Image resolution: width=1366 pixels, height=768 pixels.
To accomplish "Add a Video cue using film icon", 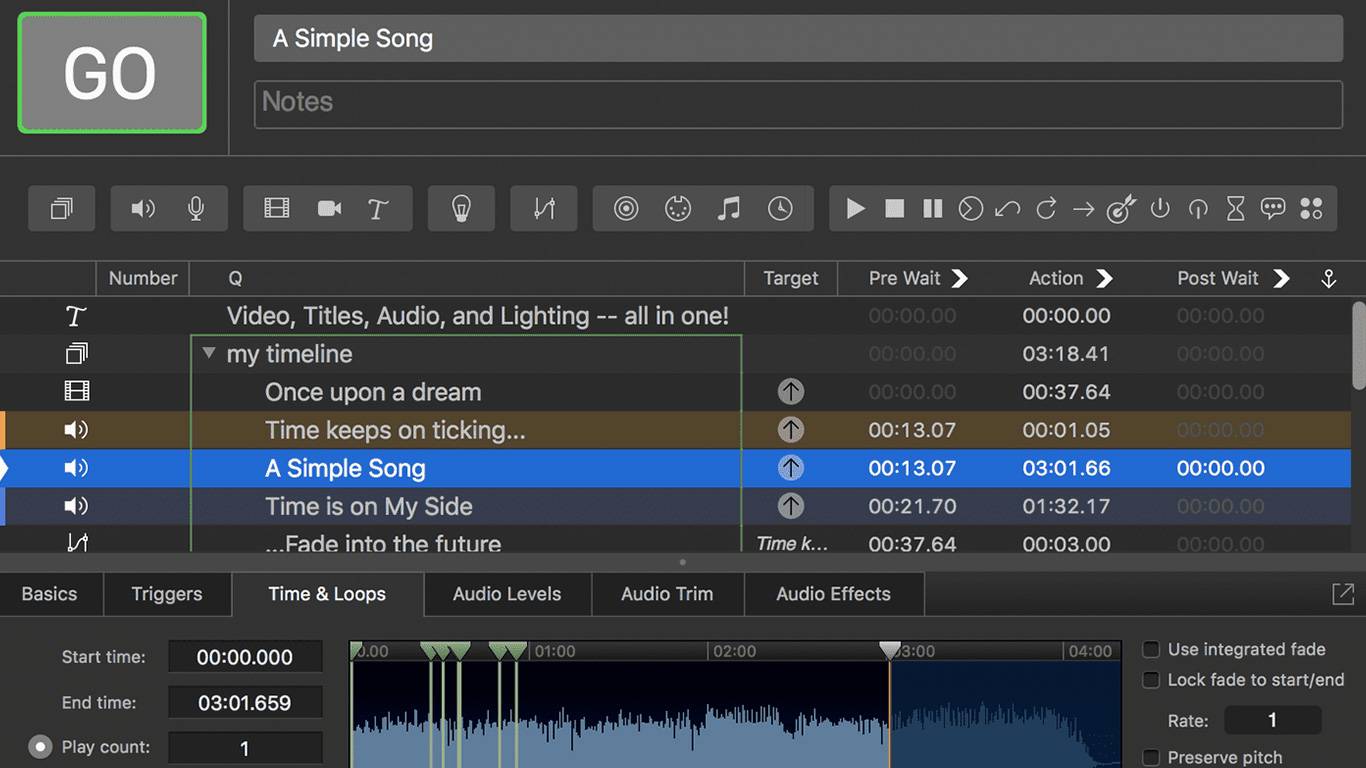I will click(x=277, y=208).
